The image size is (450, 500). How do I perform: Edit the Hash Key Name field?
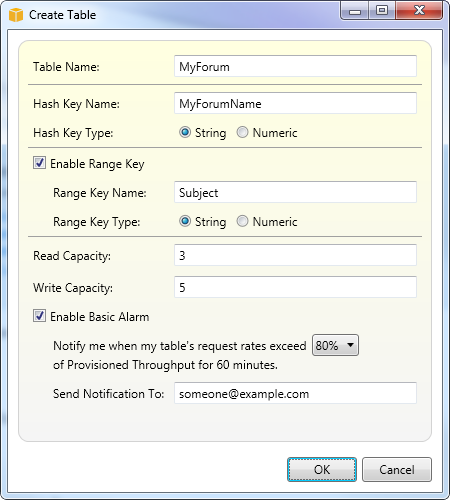tap(295, 103)
